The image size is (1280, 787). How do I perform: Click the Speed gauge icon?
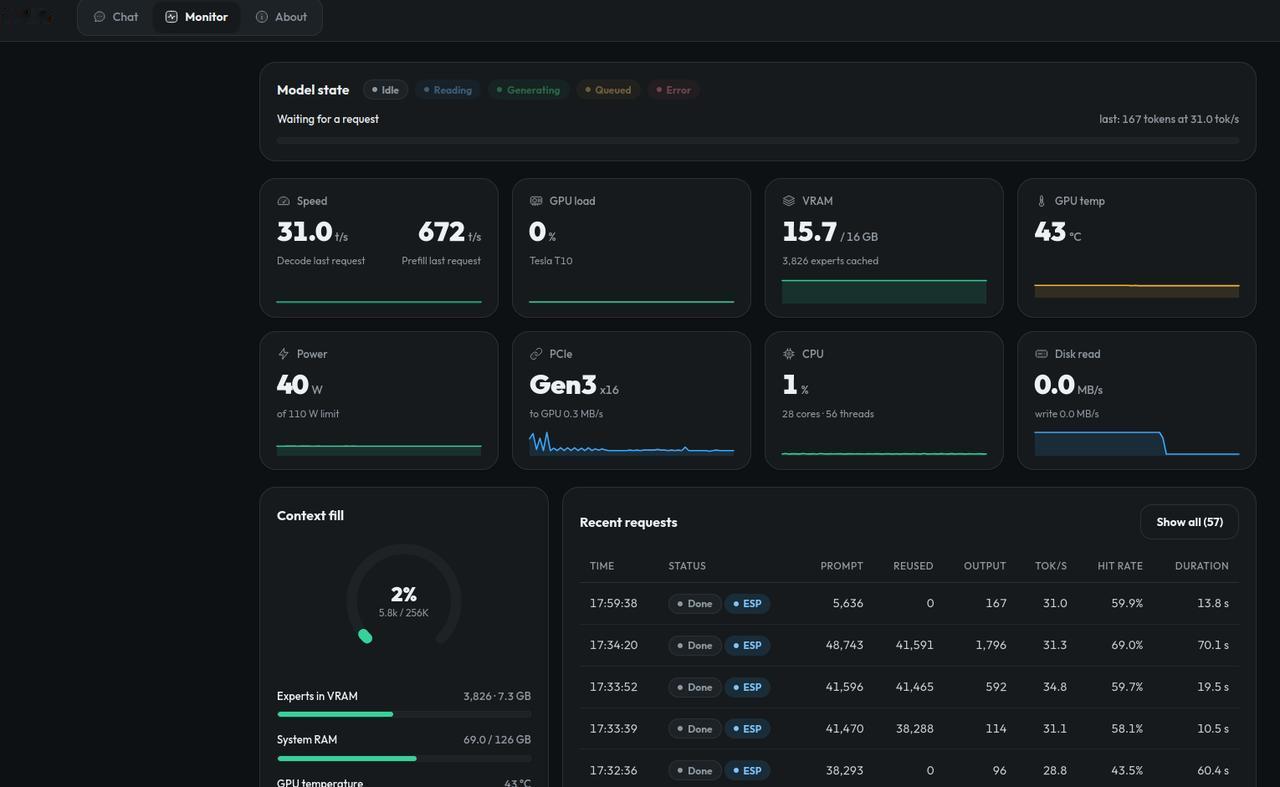[x=283, y=201]
